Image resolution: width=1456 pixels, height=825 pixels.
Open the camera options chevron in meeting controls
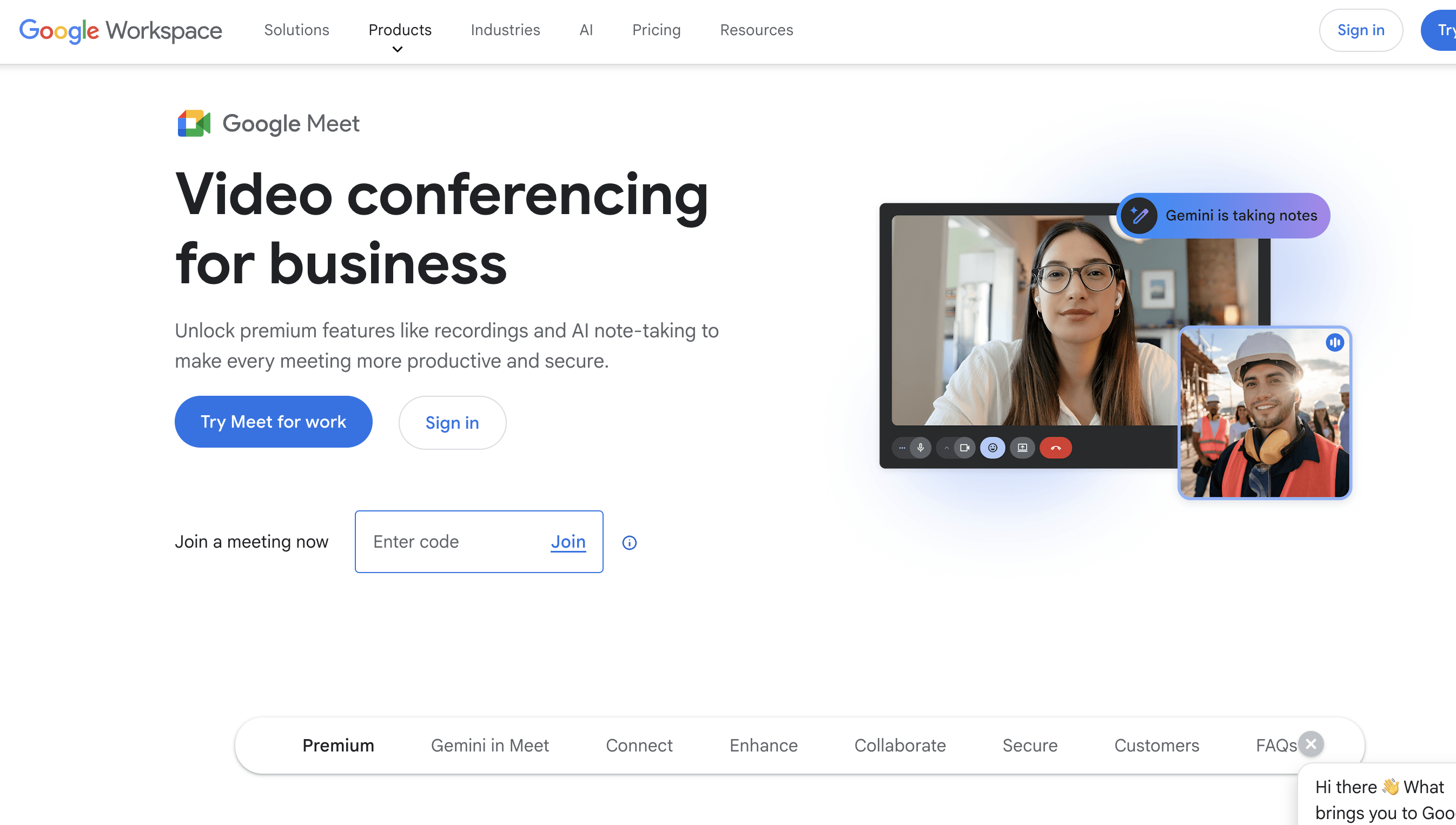(x=946, y=448)
